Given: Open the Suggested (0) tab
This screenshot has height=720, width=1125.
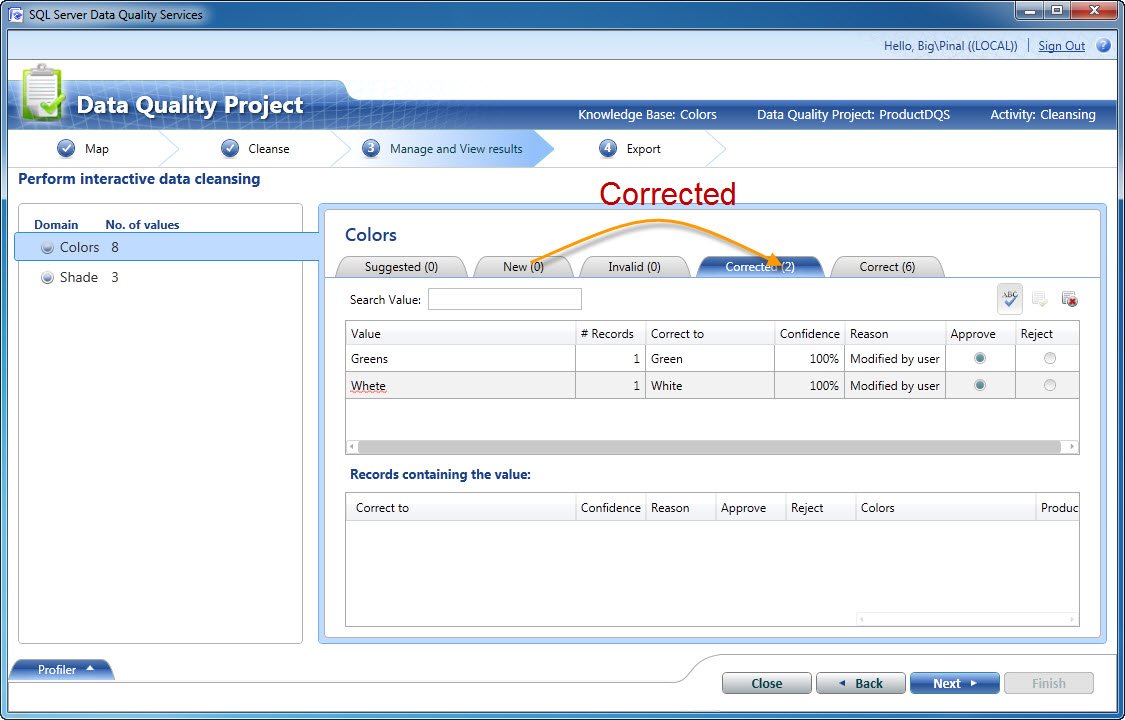Looking at the screenshot, I should pyautogui.click(x=401, y=267).
